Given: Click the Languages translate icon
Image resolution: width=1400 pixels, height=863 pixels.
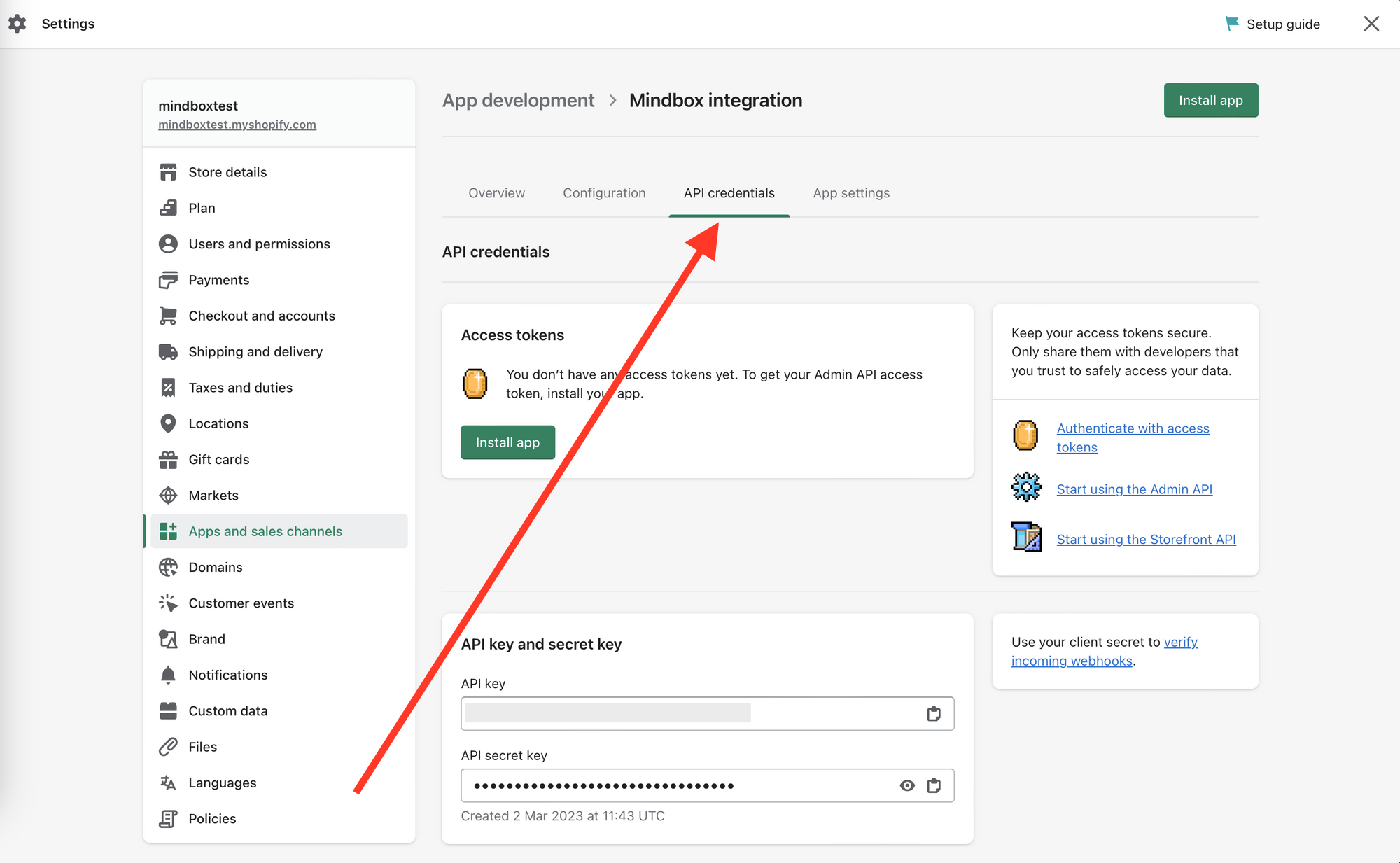Looking at the screenshot, I should (x=168, y=783).
